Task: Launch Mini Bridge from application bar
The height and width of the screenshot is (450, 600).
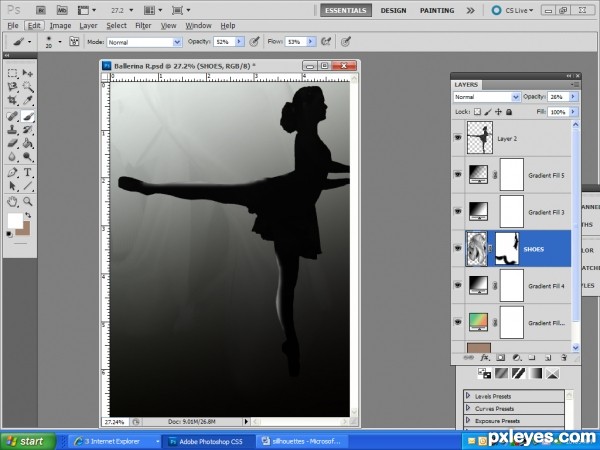Action: [62, 10]
